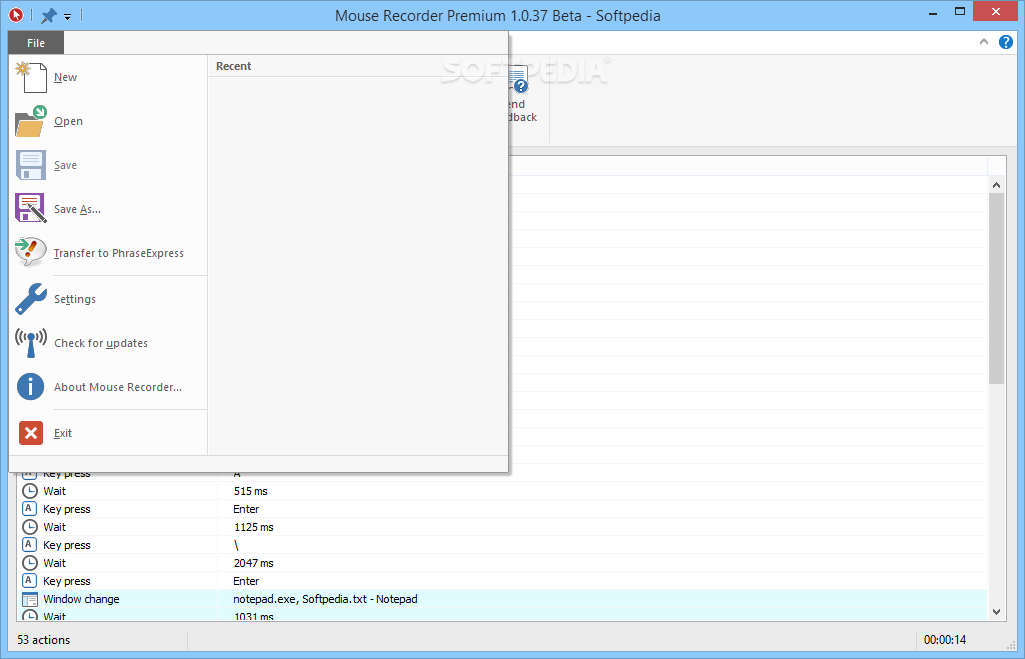1025x659 pixels.
Task: Open the quick access toolbar dropdown arrow
Action: pos(67,17)
